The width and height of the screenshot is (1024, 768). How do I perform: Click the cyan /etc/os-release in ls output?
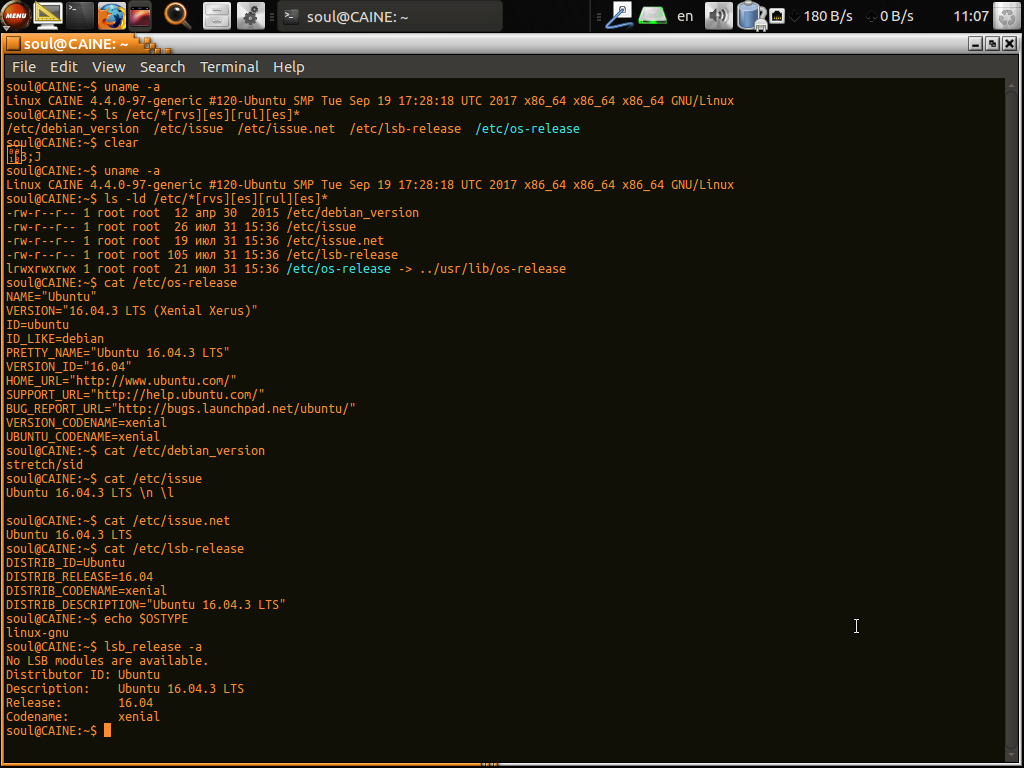[528, 129]
